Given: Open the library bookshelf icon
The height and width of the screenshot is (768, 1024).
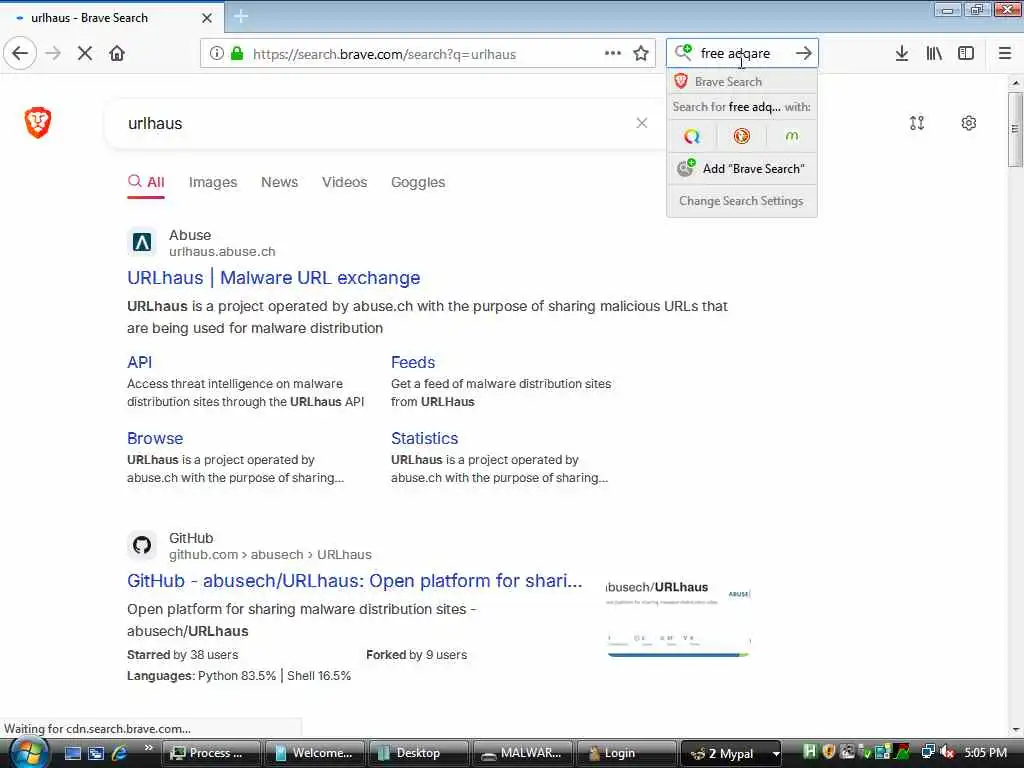Looking at the screenshot, I should tap(934, 54).
